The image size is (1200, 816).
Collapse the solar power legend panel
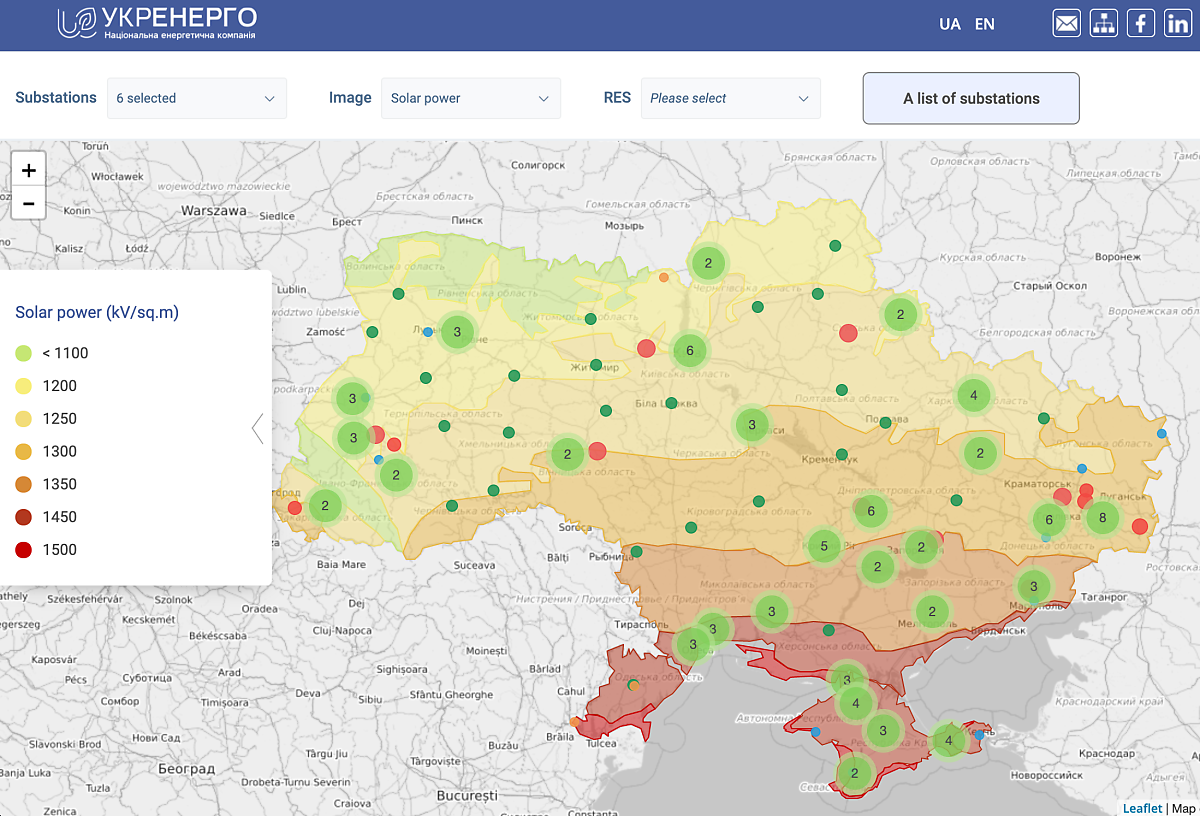pos(257,428)
